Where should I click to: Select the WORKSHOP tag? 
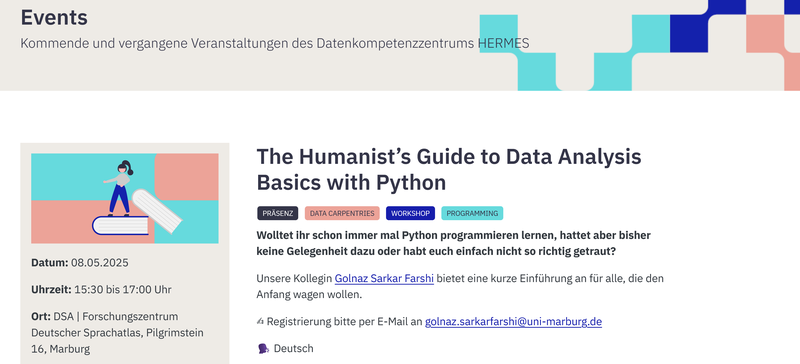pos(410,213)
